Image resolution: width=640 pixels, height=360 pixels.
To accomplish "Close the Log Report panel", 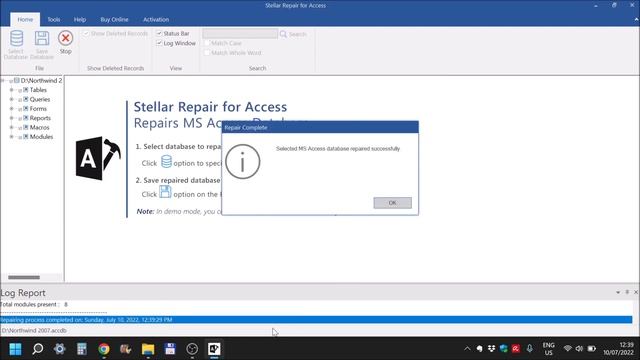I will coord(636,292).
